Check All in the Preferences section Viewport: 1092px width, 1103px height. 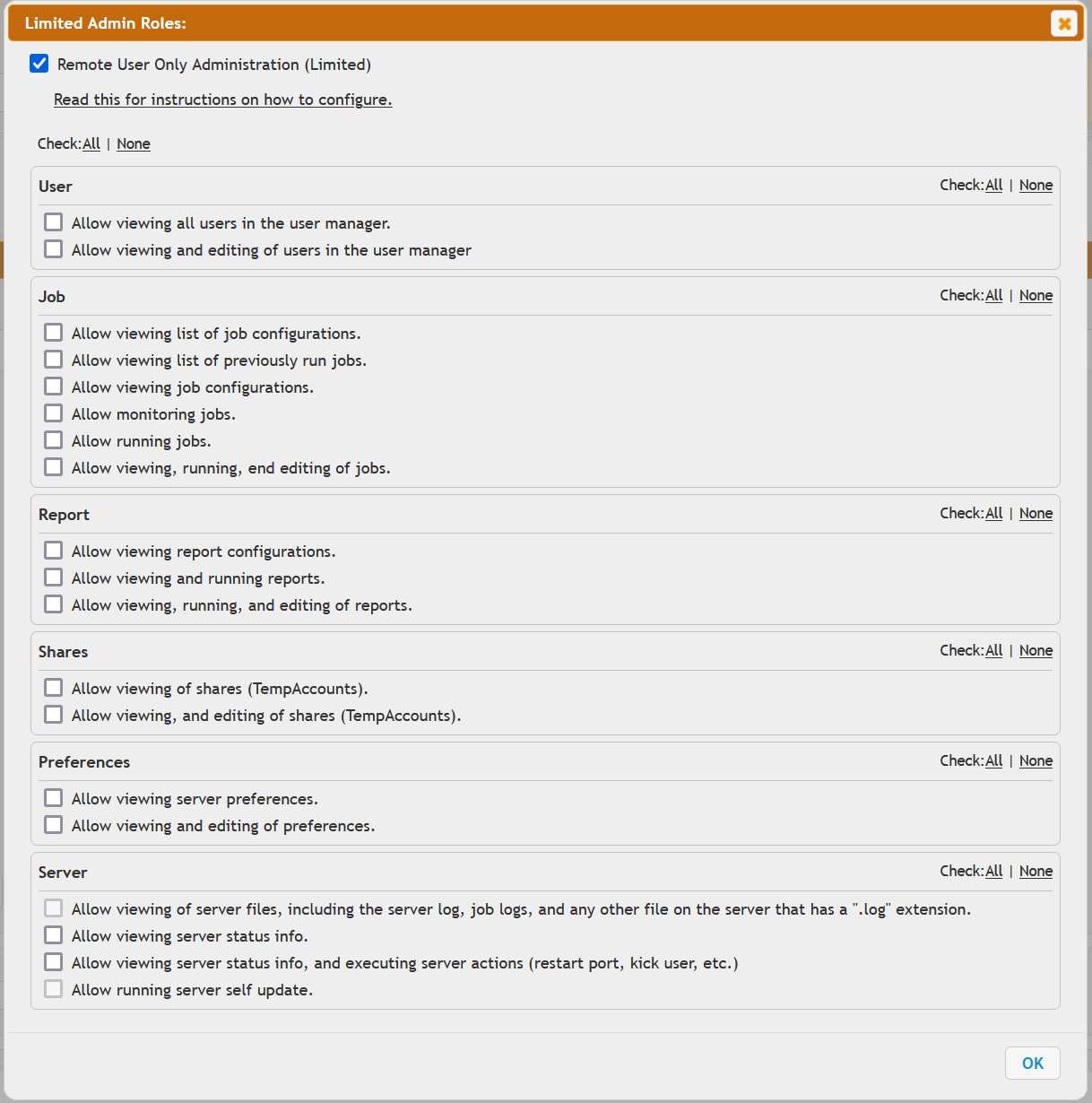pyautogui.click(x=993, y=760)
